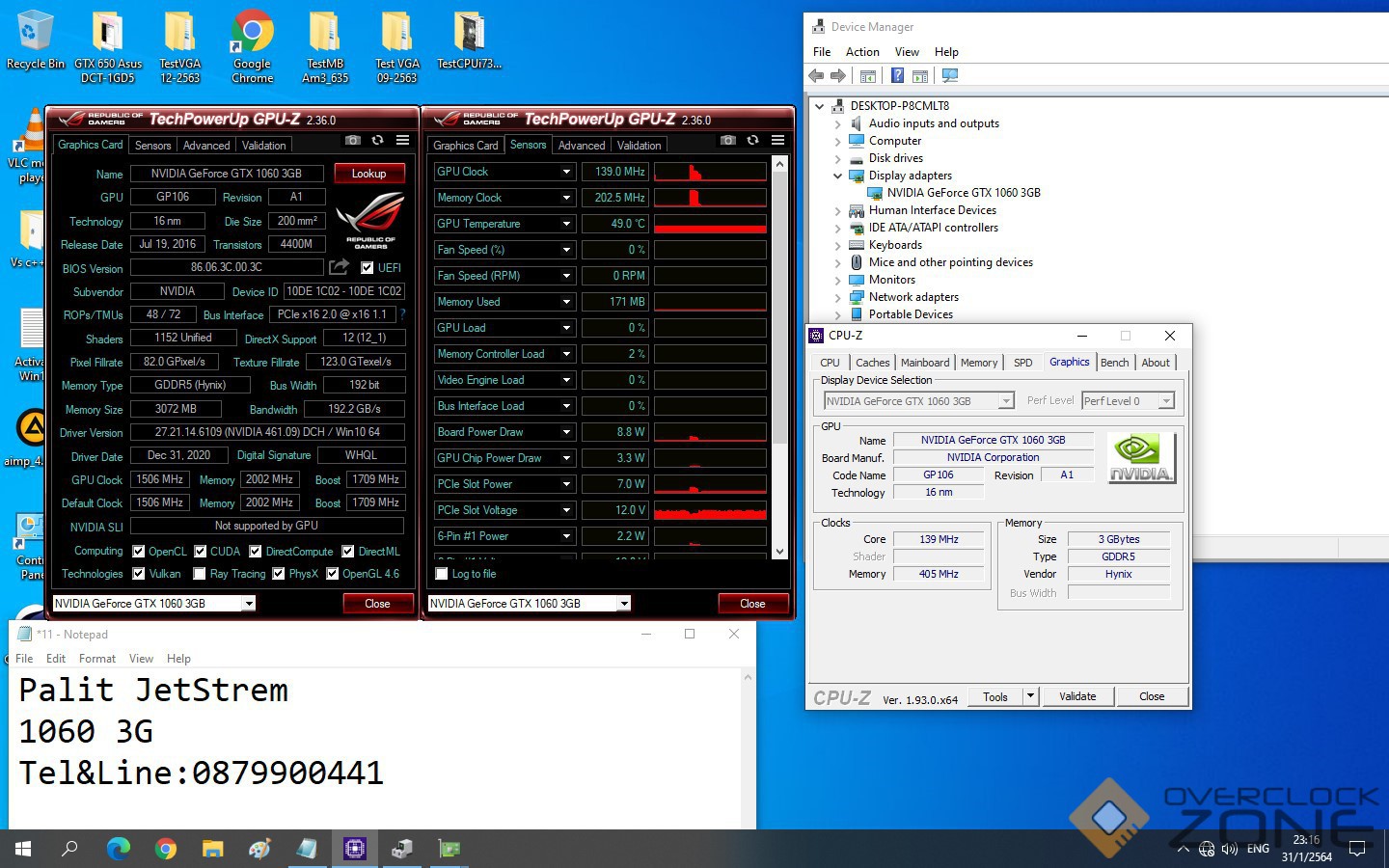Screen dimensions: 1389x868
Task: Open CPU-Z from the Windows taskbar
Action: 354,849
